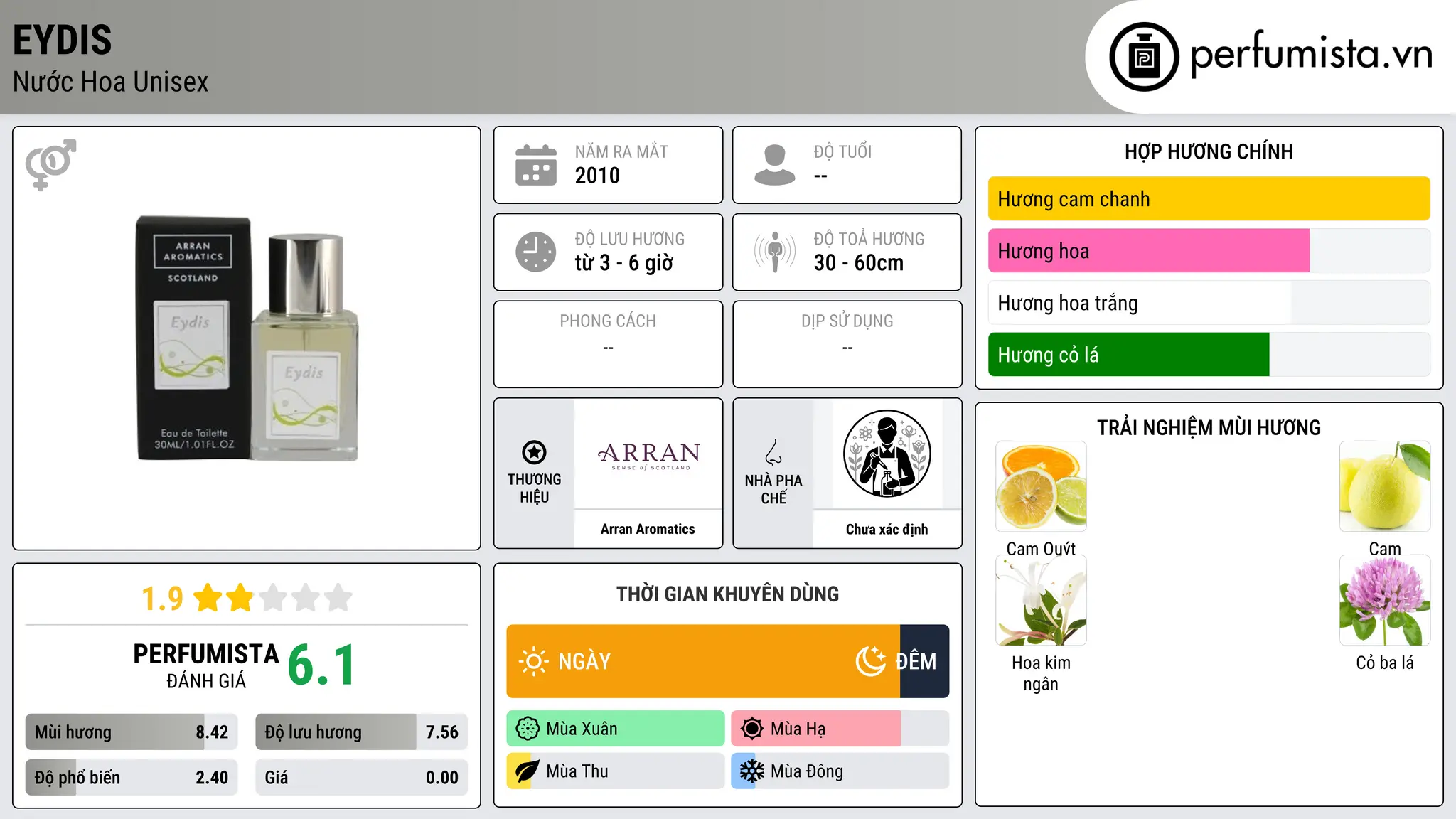Click the EYDIS title
The width and height of the screenshot is (1456, 819).
pyautogui.click(x=63, y=40)
